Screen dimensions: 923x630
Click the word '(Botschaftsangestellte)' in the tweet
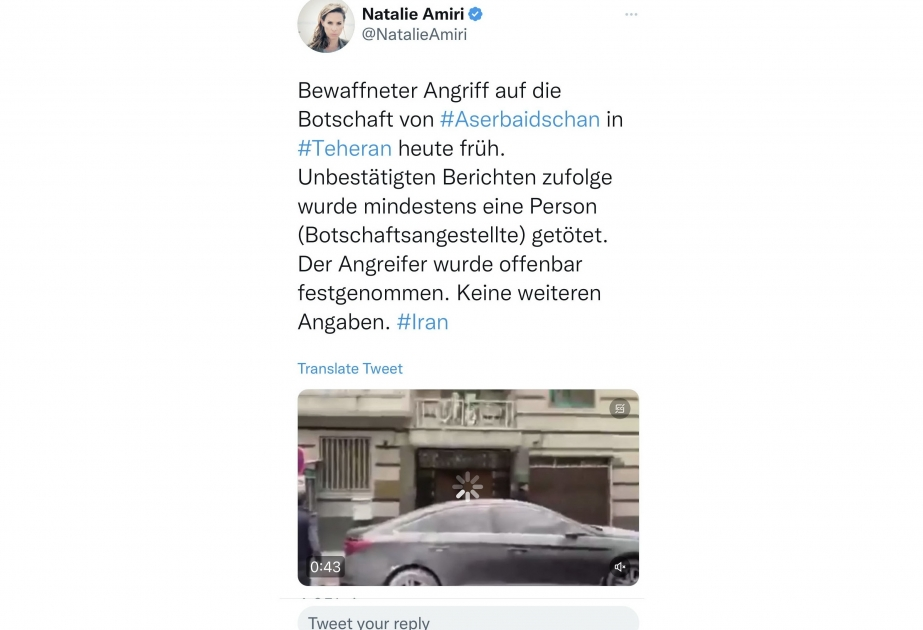pos(411,235)
